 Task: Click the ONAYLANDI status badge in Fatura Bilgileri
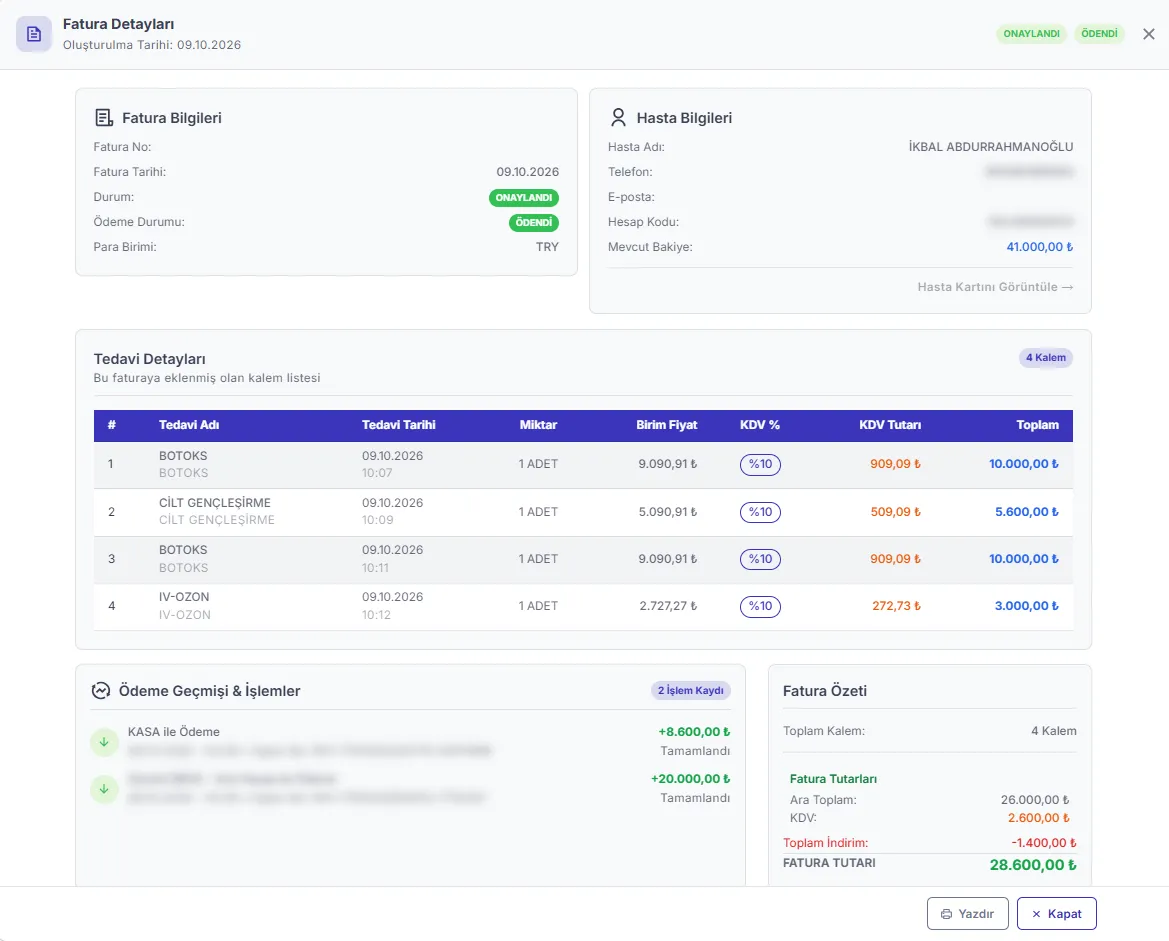pos(524,198)
